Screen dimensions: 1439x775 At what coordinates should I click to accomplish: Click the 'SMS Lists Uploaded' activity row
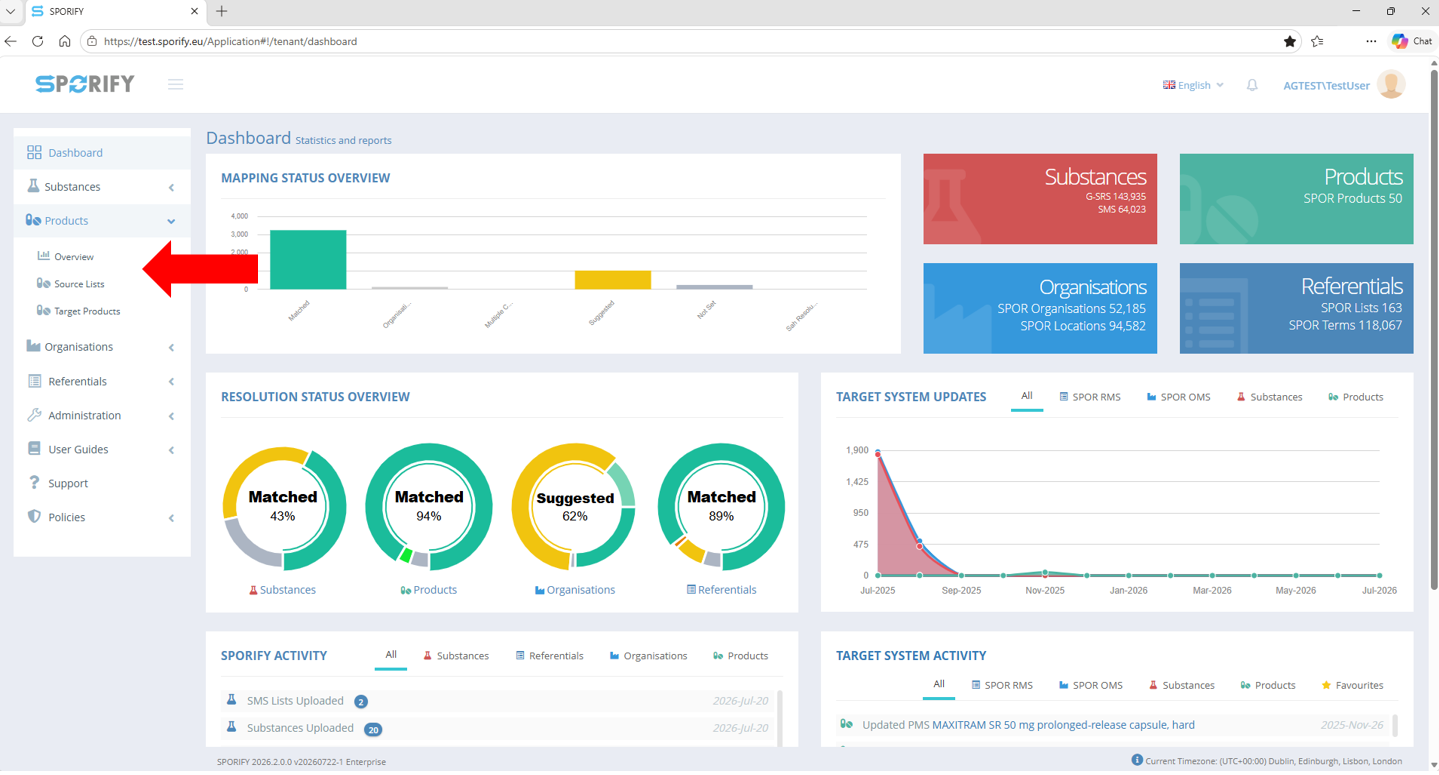click(x=499, y=701)
